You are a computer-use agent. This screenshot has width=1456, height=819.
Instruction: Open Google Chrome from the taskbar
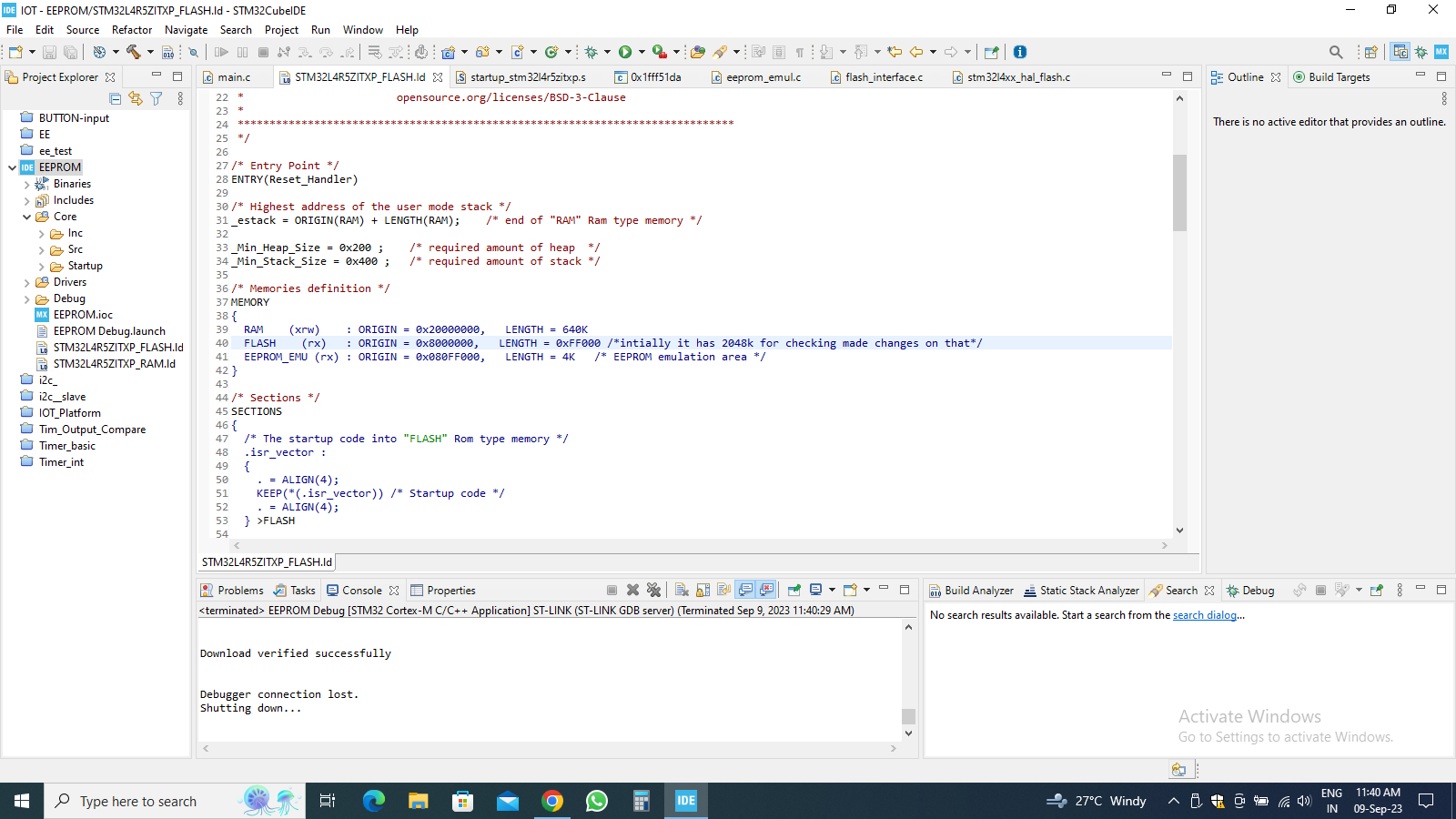pyautogui.click(x=552, y=801)
